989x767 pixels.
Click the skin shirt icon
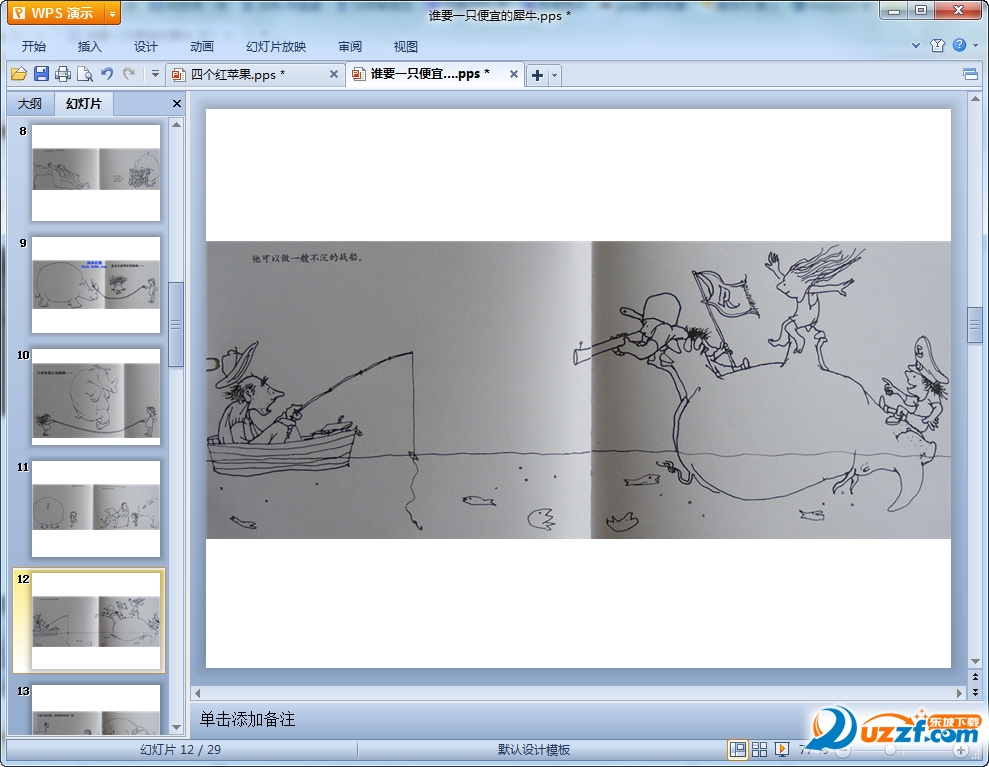(x=937, y=45)
